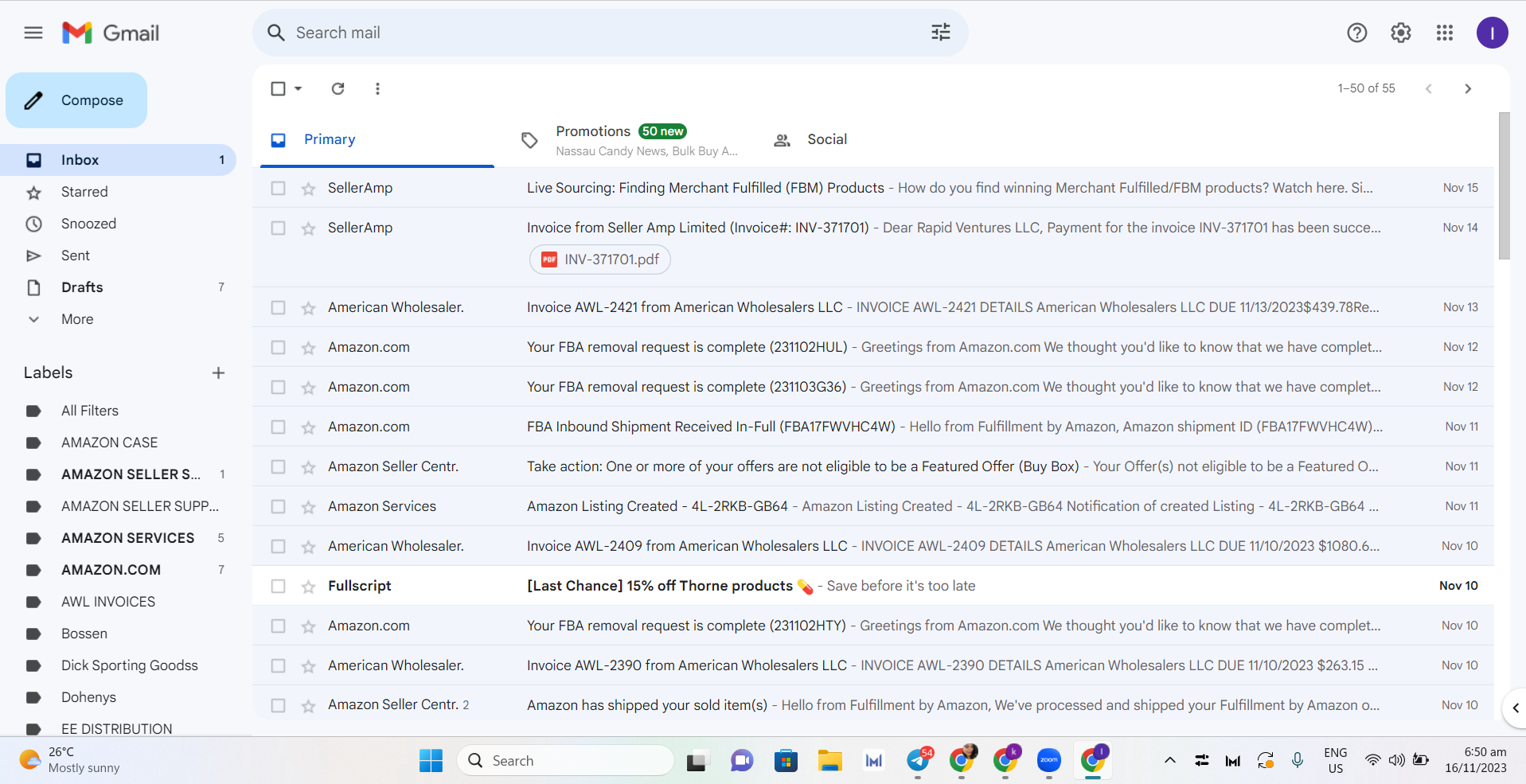Image resolution: width=1526 pixels, height=784 pixels.
Task: Star the Amazon Services listing email
Action: click(x=308, y=507)
